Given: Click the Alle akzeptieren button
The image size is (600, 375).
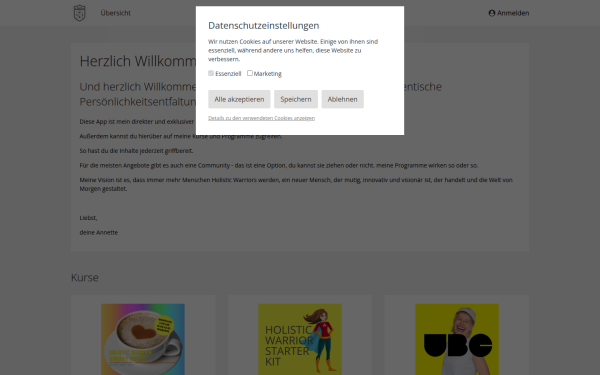Looking at the screenshot, I should (239, 99).
